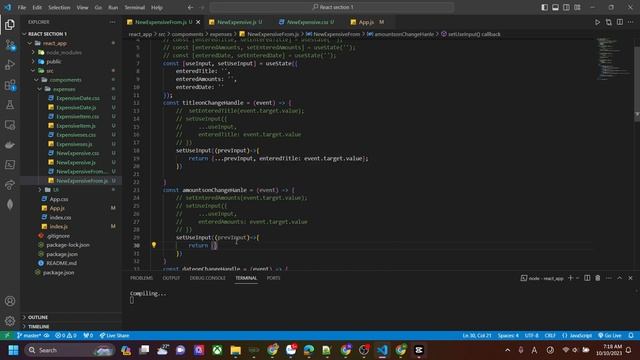The width and height of the screenshot is (640, 360).
Task: Click the notifications bell in status bar
Action: point(631,336)
